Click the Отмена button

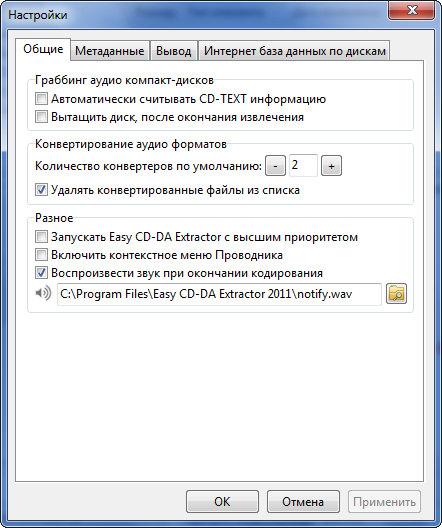click(303, 501)
